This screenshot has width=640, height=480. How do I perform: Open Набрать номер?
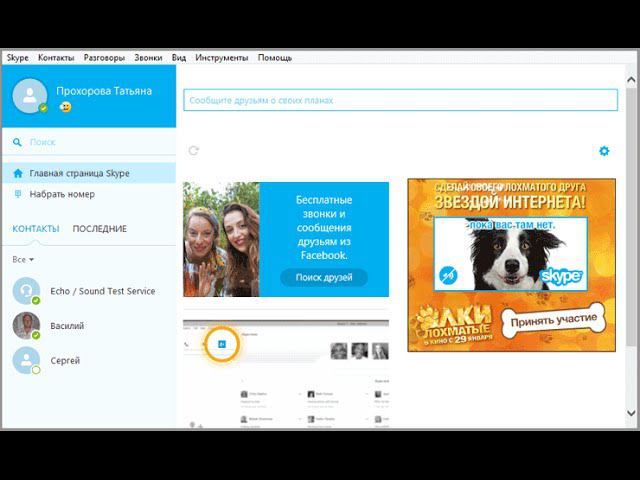[89, 194]
